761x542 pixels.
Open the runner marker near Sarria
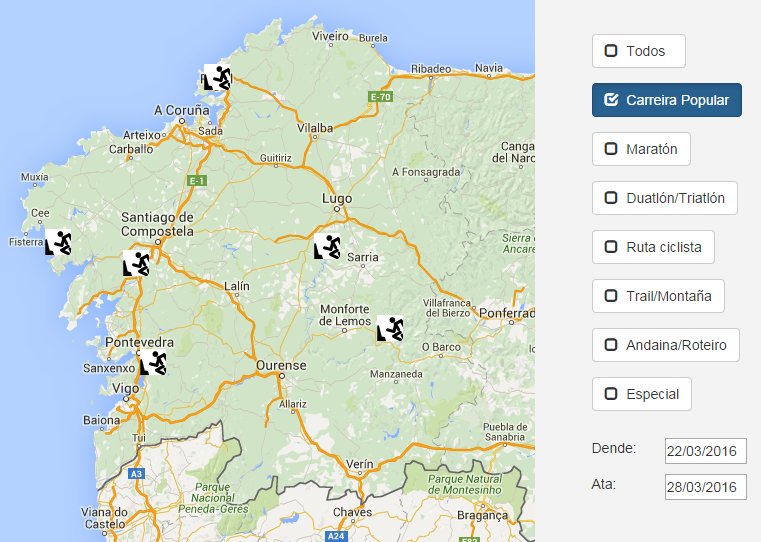[x=327, y=246]
